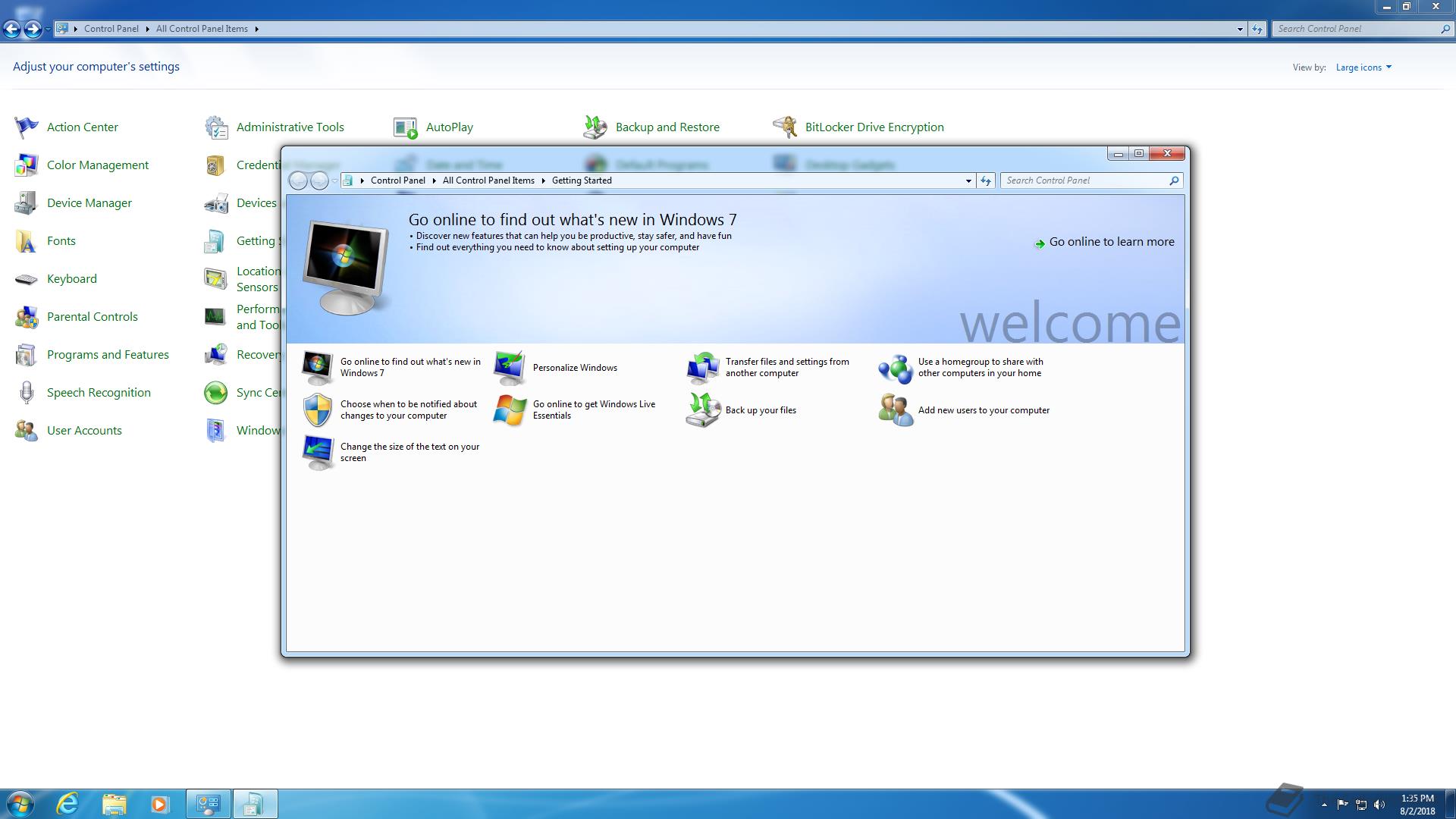Click Change the size of text link
This screenshot has height=819, width=1456.
tap(409, 453)
